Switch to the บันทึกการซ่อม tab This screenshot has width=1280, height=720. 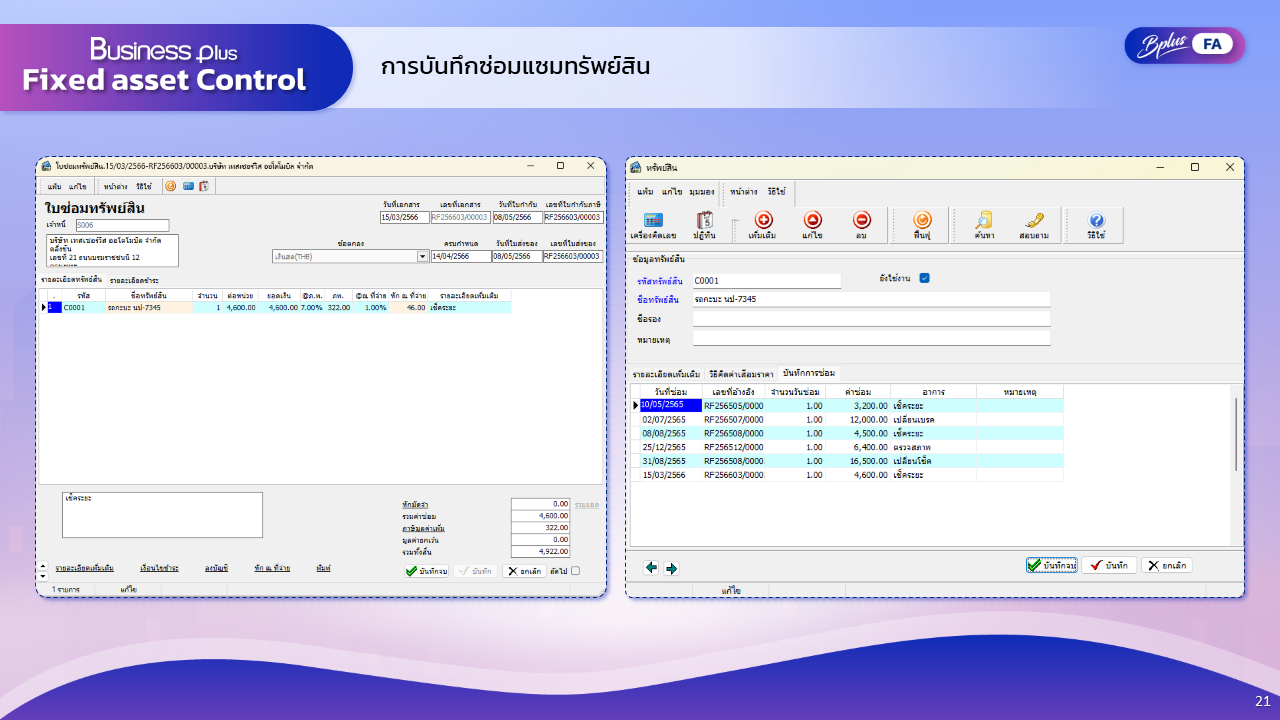tap(810, 372)
